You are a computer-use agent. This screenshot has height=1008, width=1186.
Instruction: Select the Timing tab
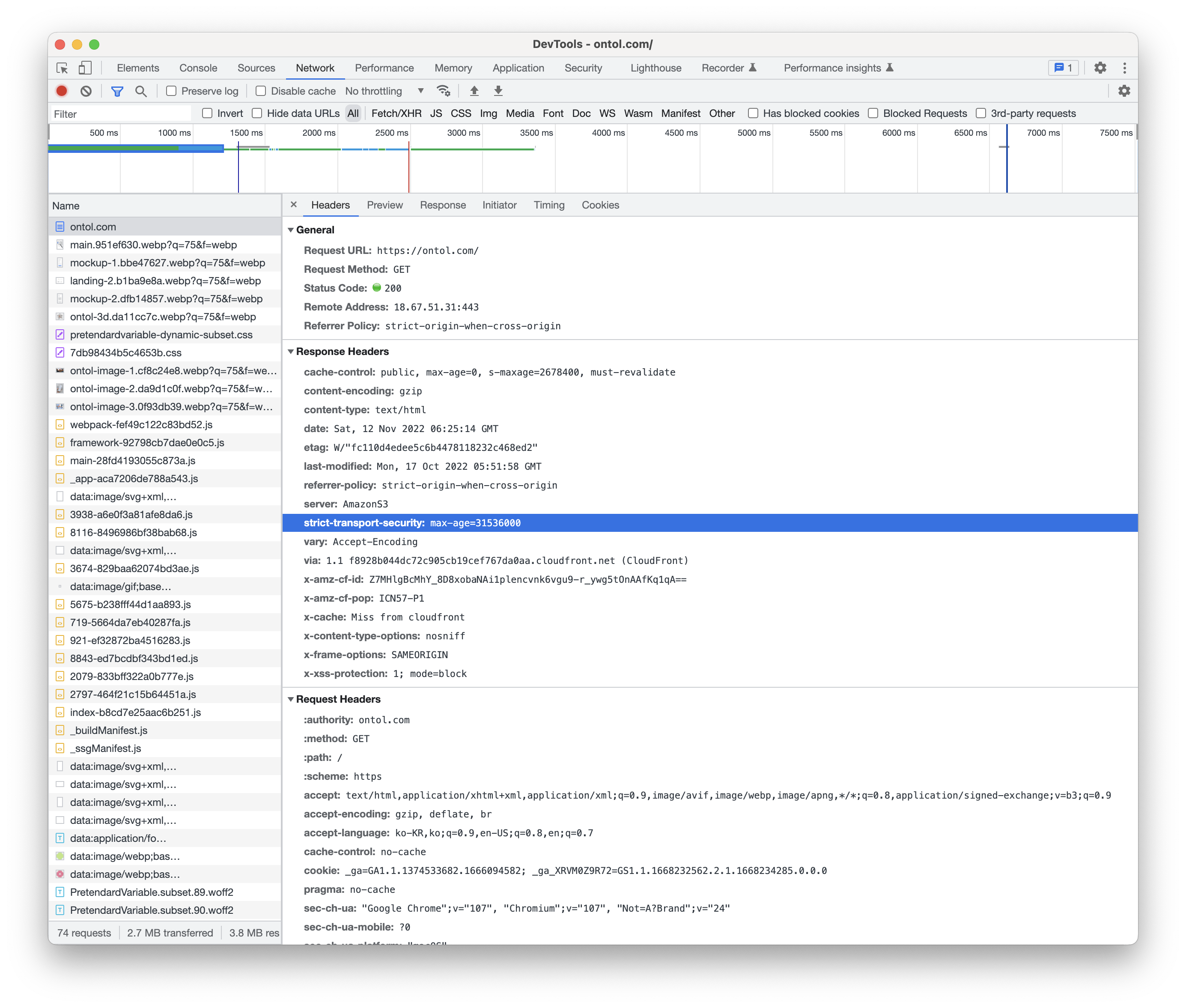click(548, 206)
